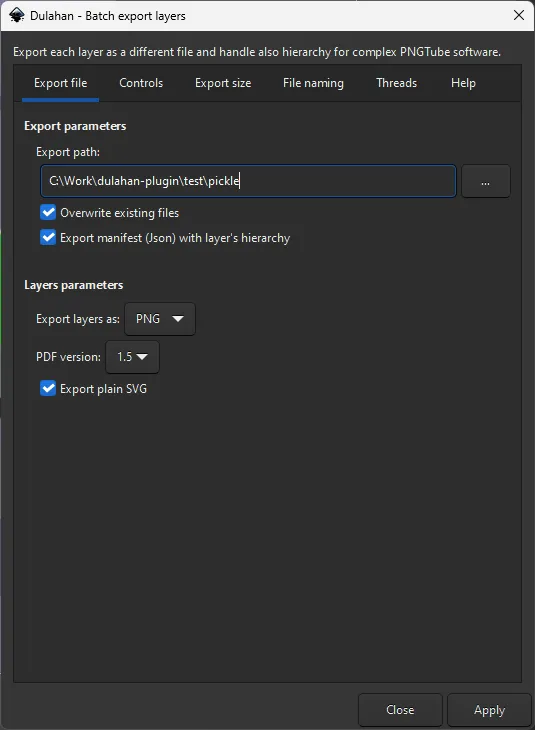
Task: Close the dialog with the X button
Action: click(x=519, y=15)
